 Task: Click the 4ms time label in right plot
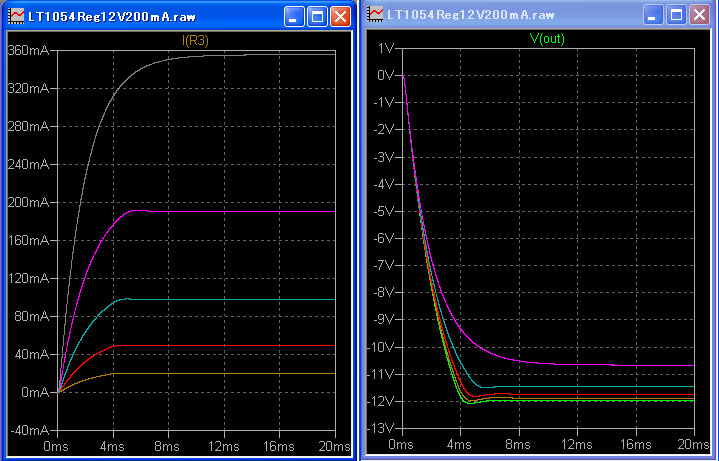click(459, 444)
